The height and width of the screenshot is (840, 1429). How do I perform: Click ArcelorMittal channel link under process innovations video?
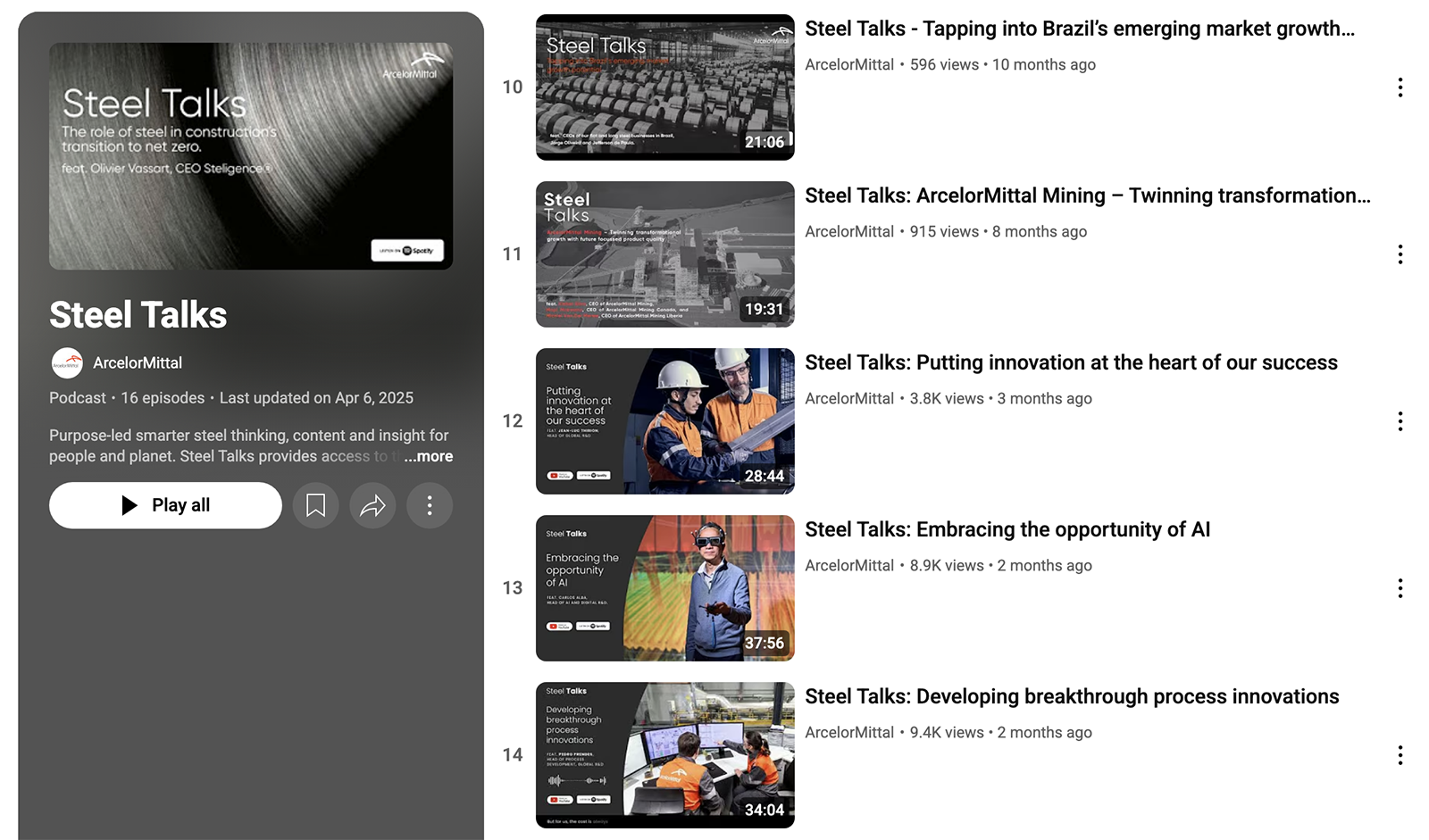[x=849, y=732]
